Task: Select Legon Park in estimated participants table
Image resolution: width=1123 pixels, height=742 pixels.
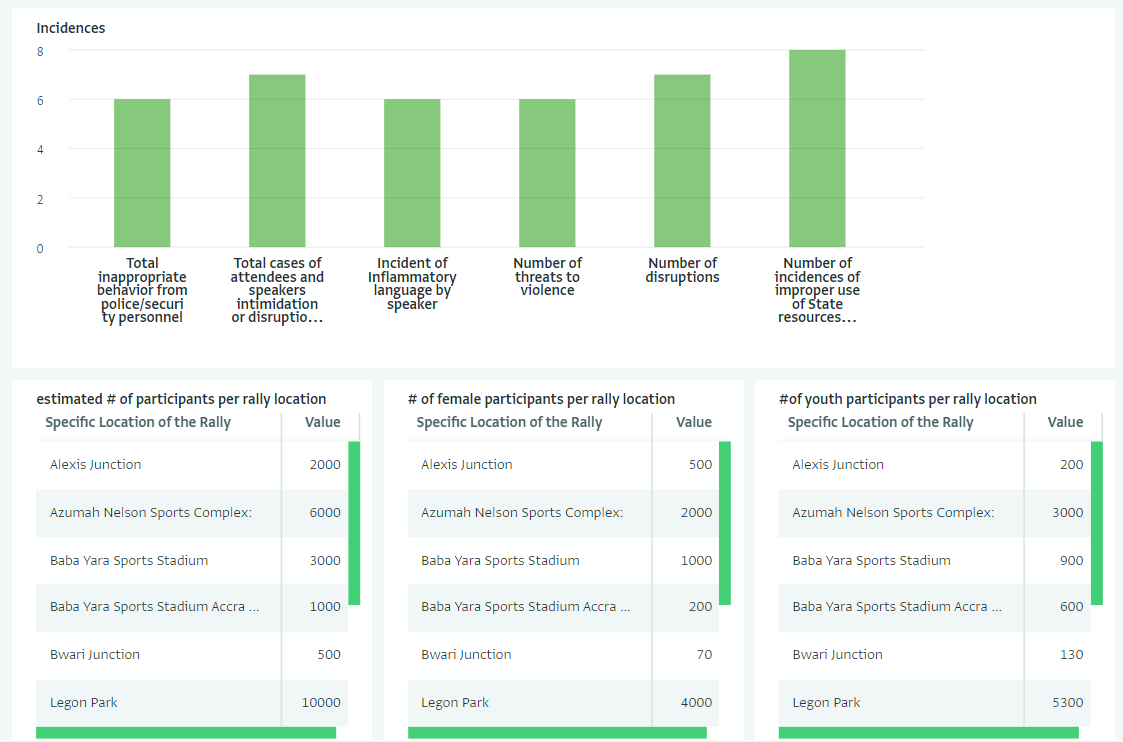Action: click(83, 702)
